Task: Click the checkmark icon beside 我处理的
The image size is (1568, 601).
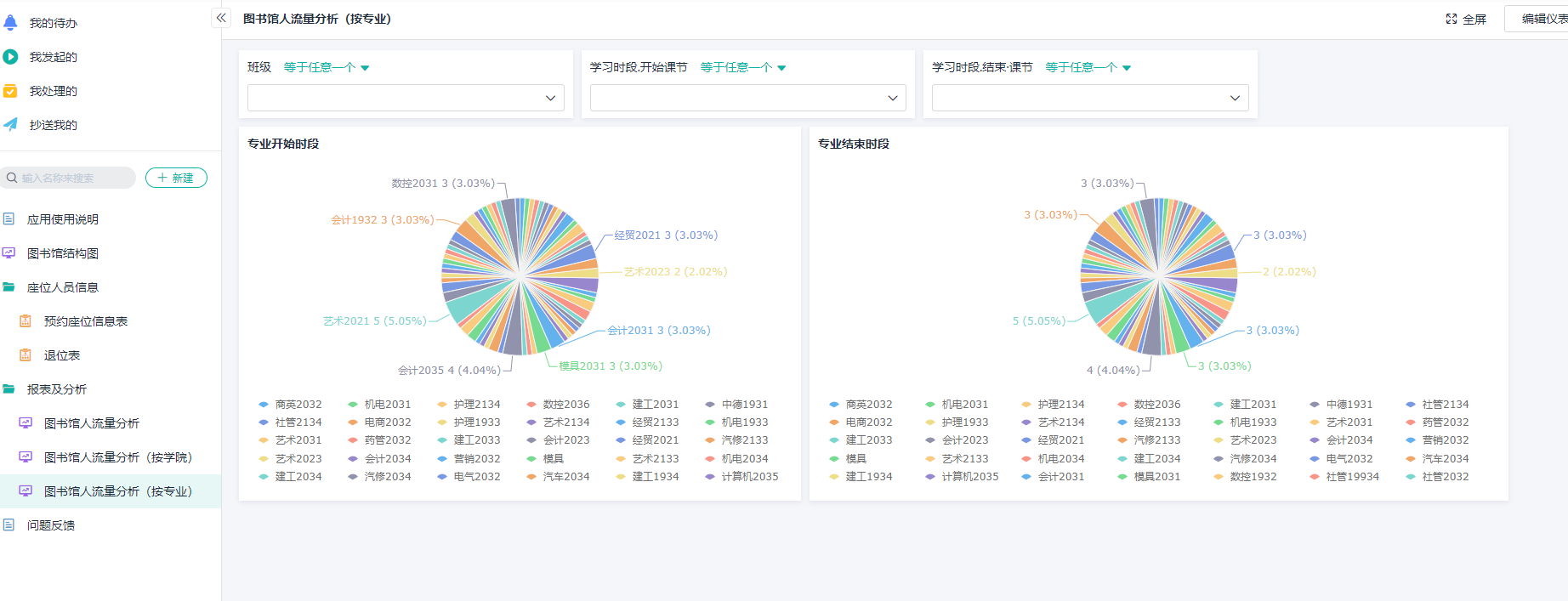Action: point(10,91)
